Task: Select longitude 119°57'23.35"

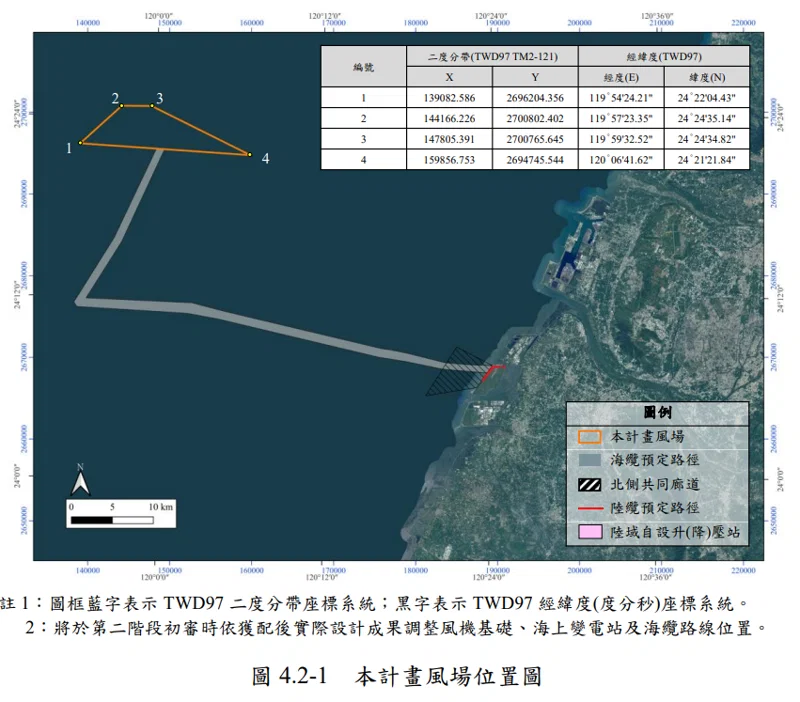Action: tap(621, 118)
